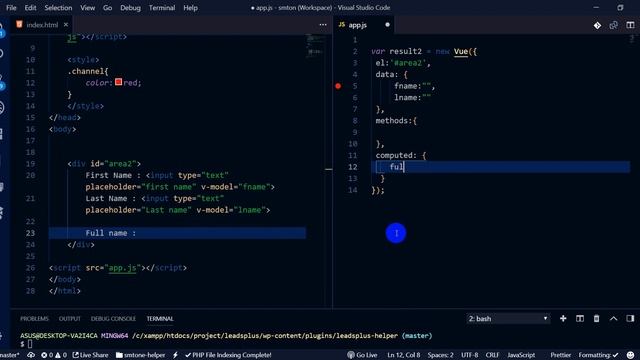This screenshot has width=640, height=360.
Task: Toggle the breakpoint on line 5
Action: click(338, 86)
